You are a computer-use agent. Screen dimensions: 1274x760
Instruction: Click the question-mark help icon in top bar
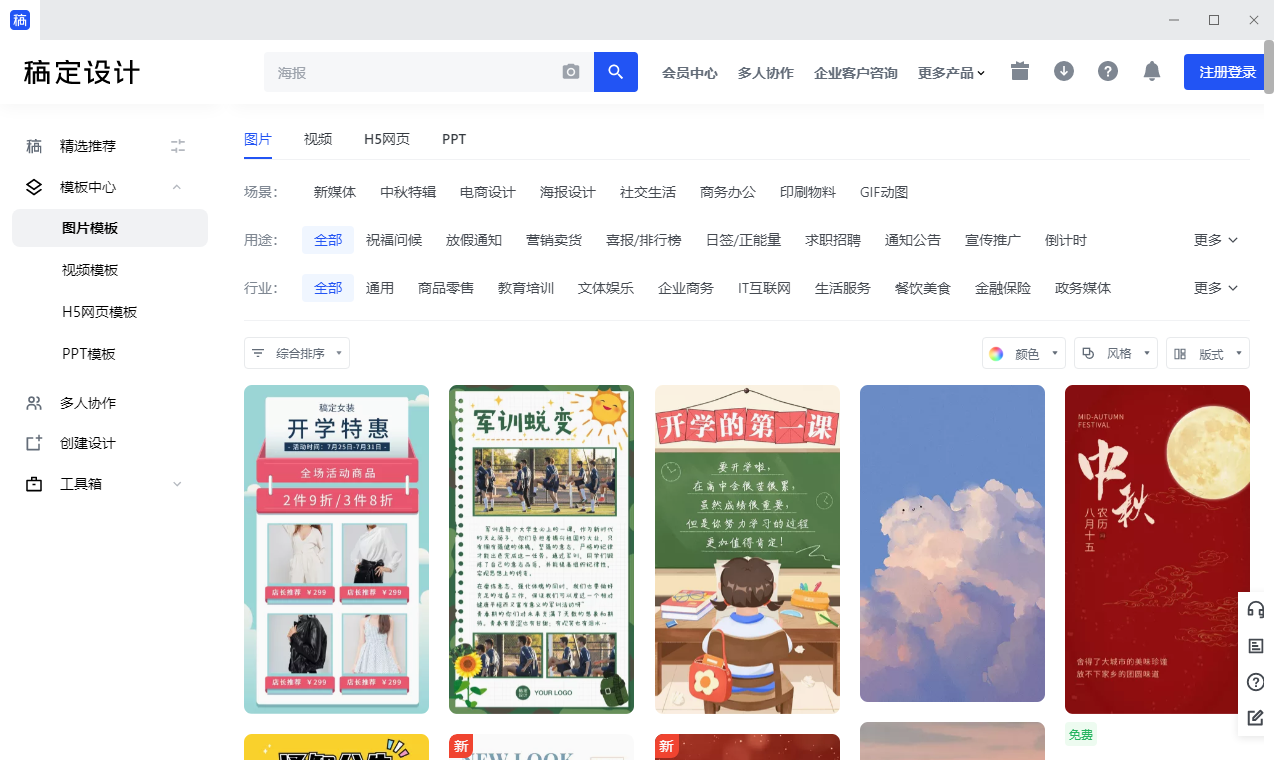pyautogui.click(x=1107, y=71)
